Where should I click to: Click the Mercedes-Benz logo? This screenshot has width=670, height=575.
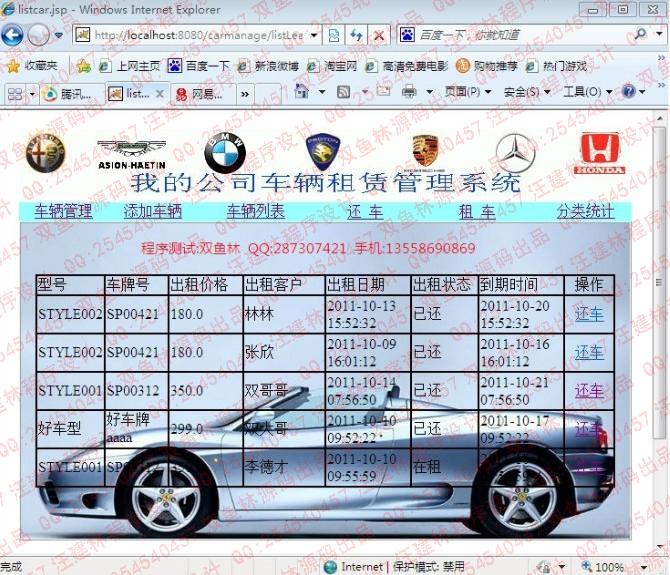[515, 153]
